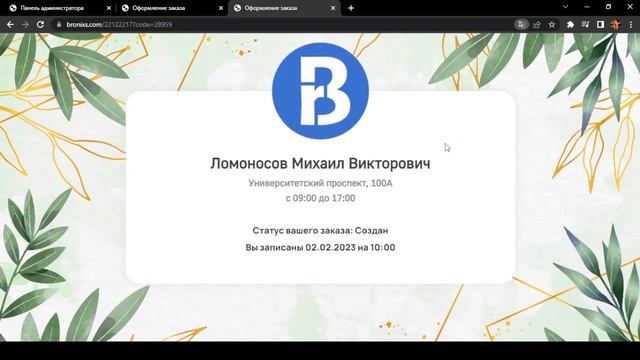Close the Панель администратора tab
640x360 pixels.
pyautogui.click(x=109, y=8)
